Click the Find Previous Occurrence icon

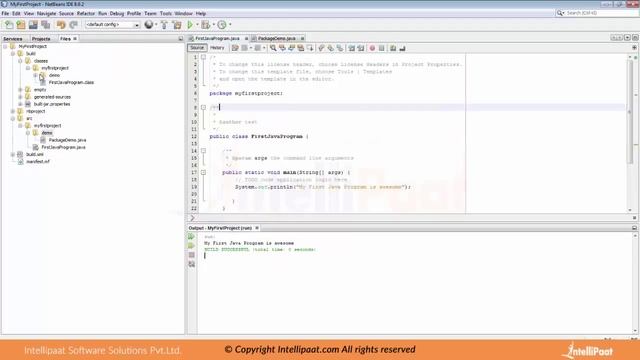(x=282, y=48)
